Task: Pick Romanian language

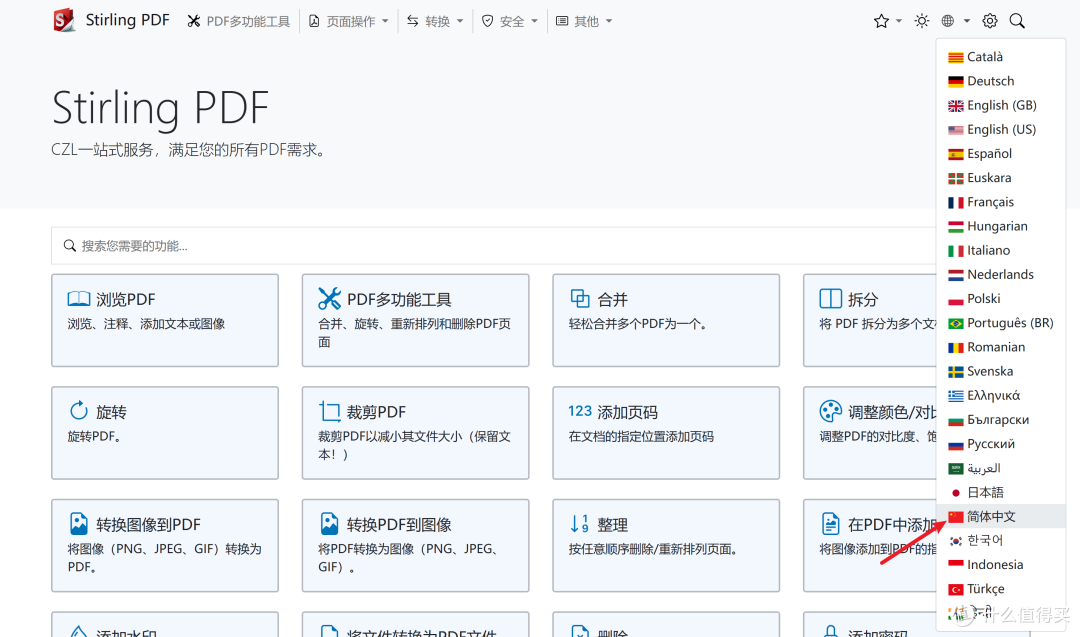Action: [x=1000, y=347]
